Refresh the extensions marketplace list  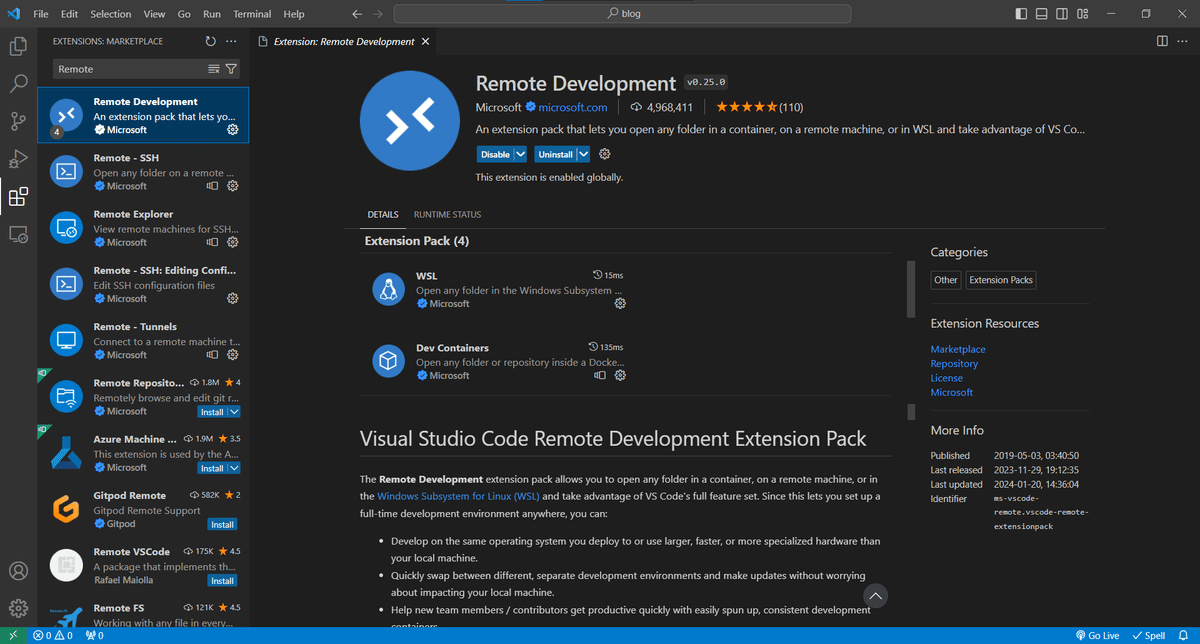tap(210, 42)
